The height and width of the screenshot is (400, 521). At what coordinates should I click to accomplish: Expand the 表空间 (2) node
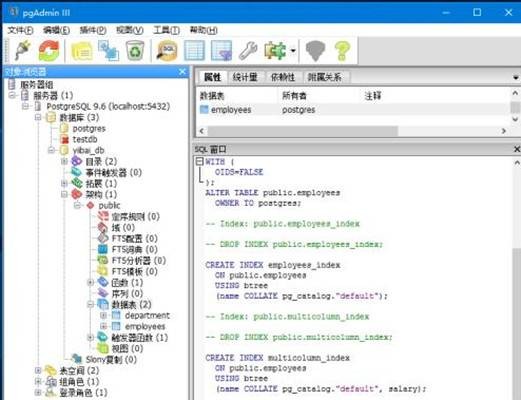(x=38, y=370)
